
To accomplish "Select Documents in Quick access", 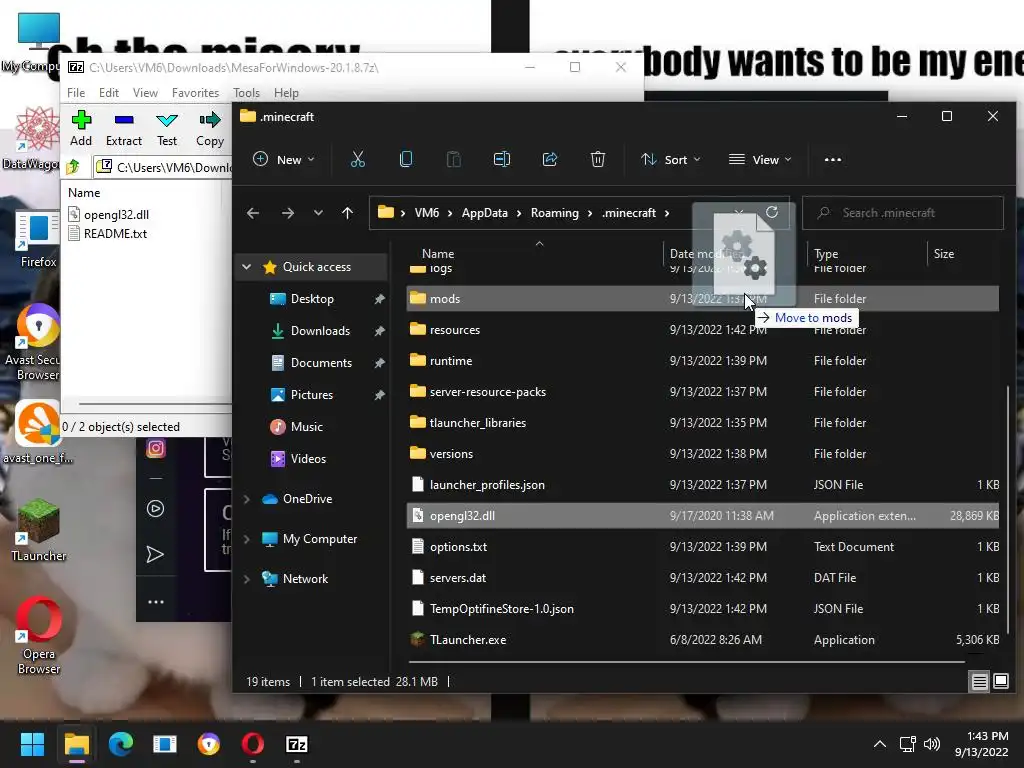I will coord(321,362).
